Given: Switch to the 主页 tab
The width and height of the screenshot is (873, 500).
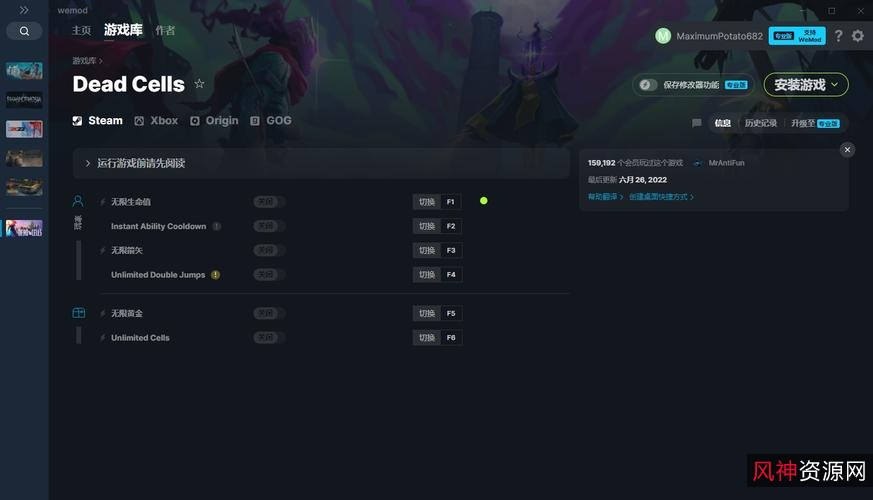Looking at the screenshot, I should pos(81,31).
